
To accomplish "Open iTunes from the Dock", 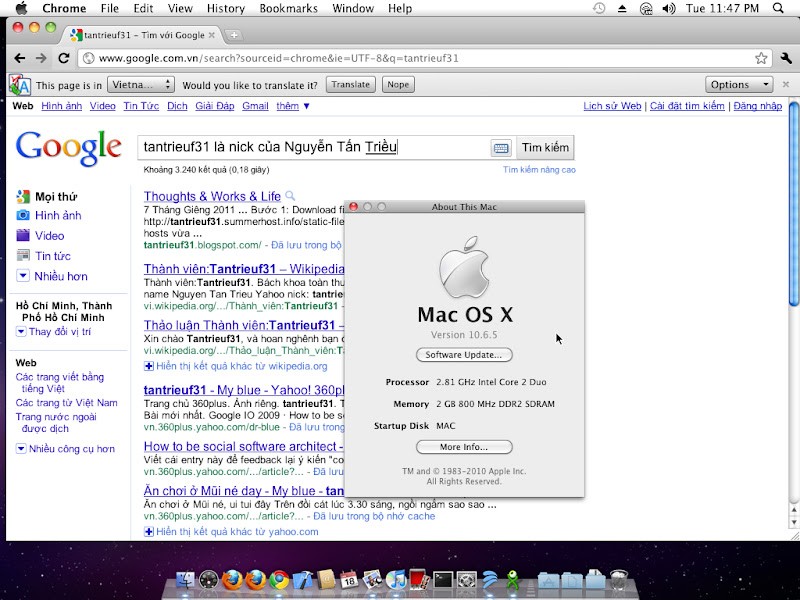I will pyautogui.click(x=396, y=580).
